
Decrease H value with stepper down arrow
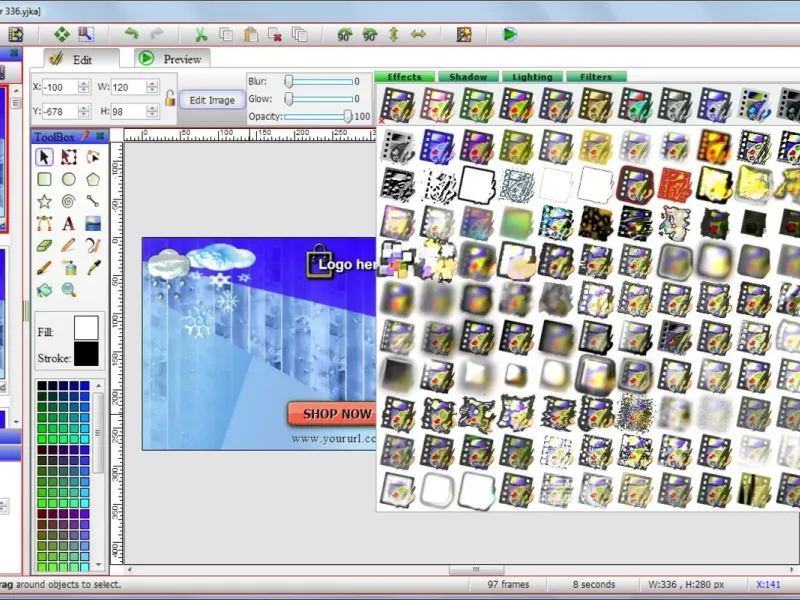(x=152, y=114)
